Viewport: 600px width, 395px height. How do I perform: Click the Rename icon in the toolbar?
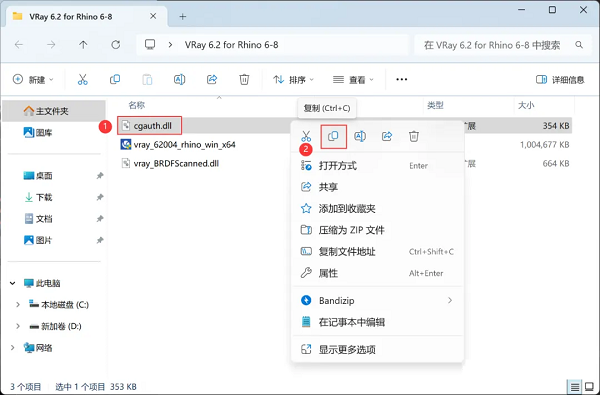point(179,80)
